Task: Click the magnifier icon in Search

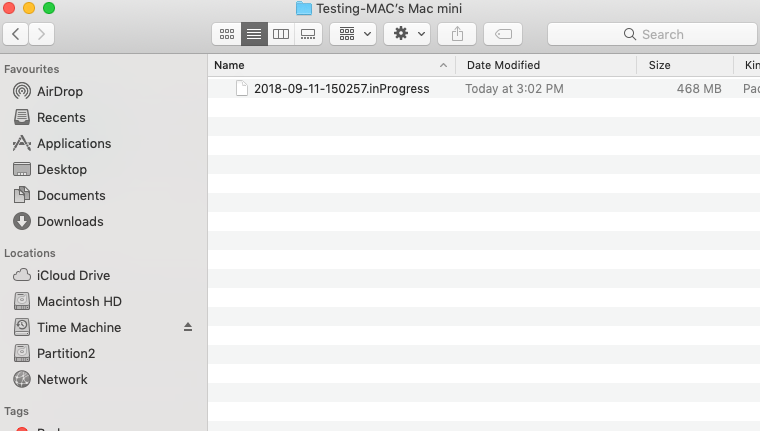Action: [630, 34]
